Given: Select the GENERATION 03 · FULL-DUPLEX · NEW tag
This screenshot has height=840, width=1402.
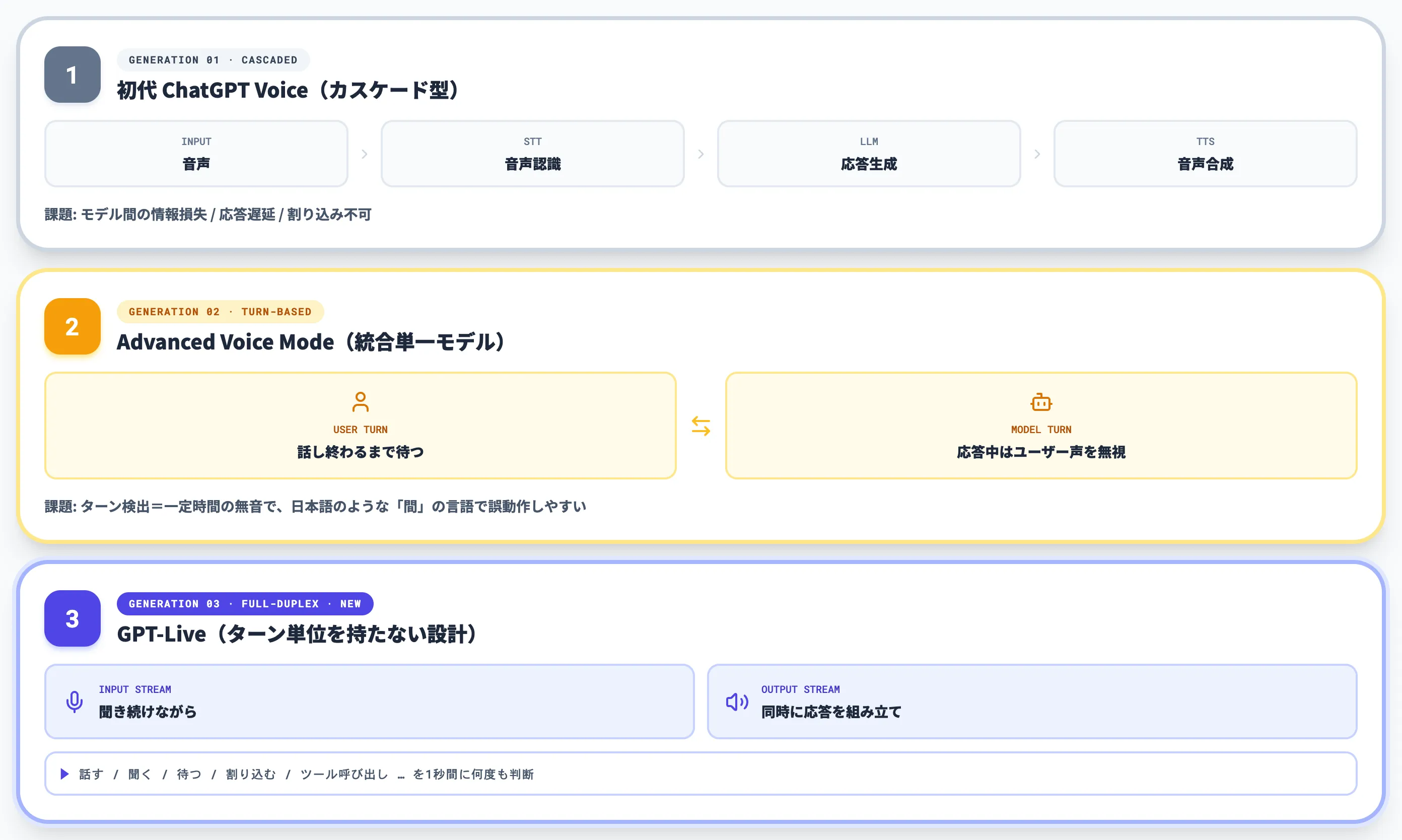Looking at the screenshot, I should coord(245,604).
